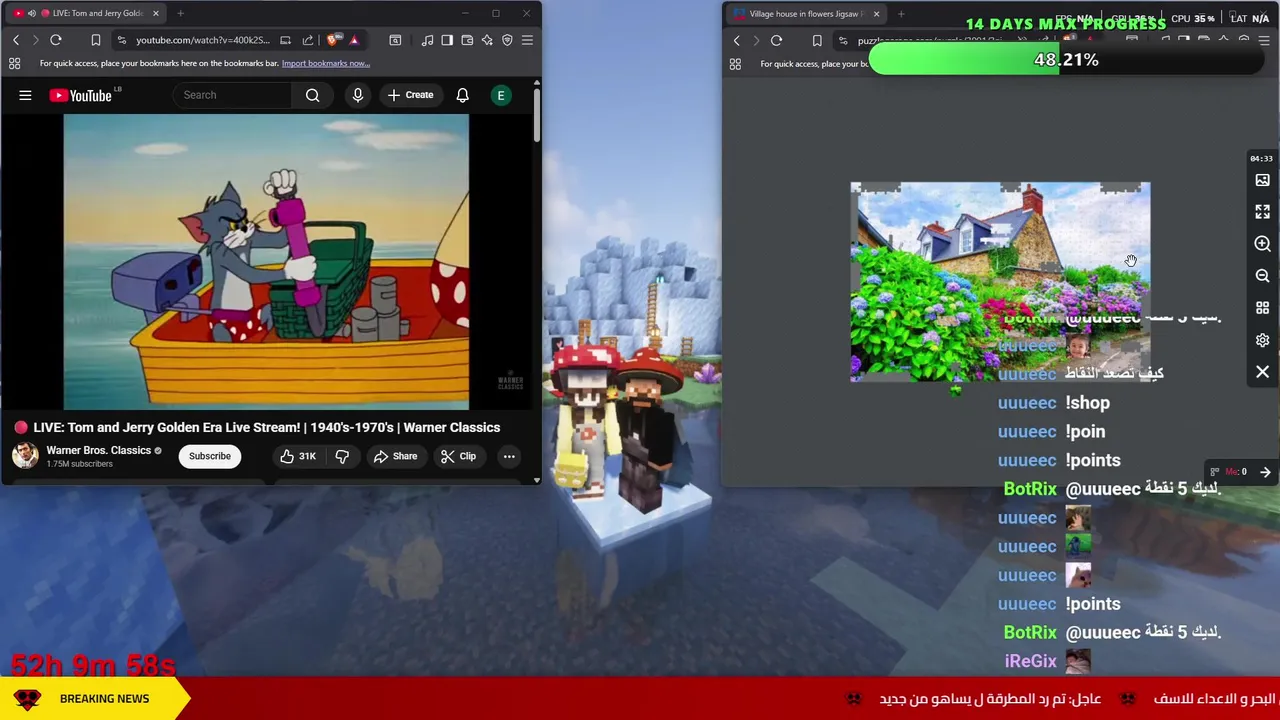Close the jigsaw puzzle toolbar with X
The width and height of the screenshot is (1280, 720).
pyautogui.click(x=1262, y=372)
